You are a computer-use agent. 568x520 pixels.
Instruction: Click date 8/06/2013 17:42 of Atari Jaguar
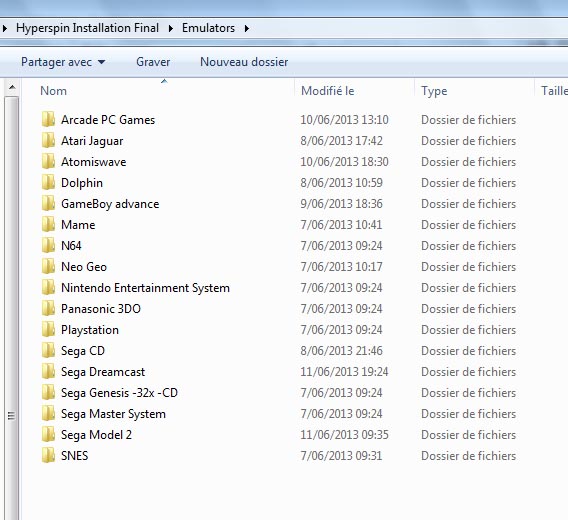pyautogui.click(x=342, y=141)
